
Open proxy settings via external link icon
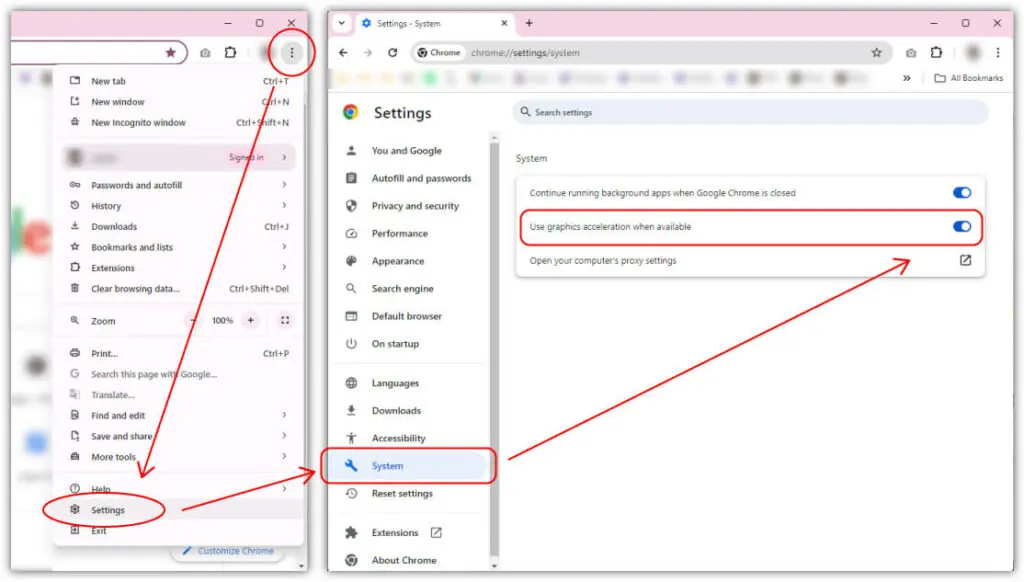coord(965,260)
